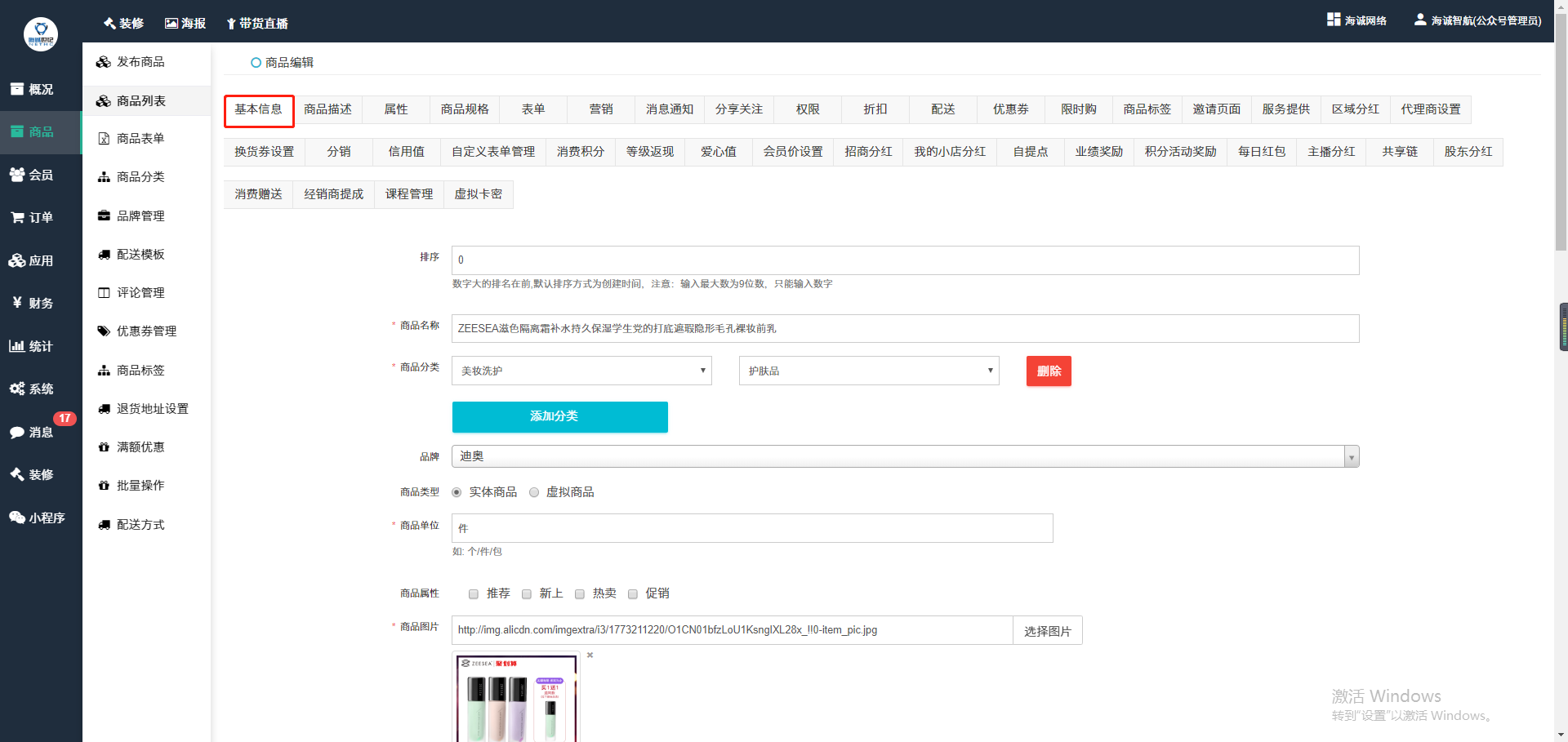Viewport: 1568px width, 742px height.
Task: Select 实体商品 radio button
Action: 457,492
